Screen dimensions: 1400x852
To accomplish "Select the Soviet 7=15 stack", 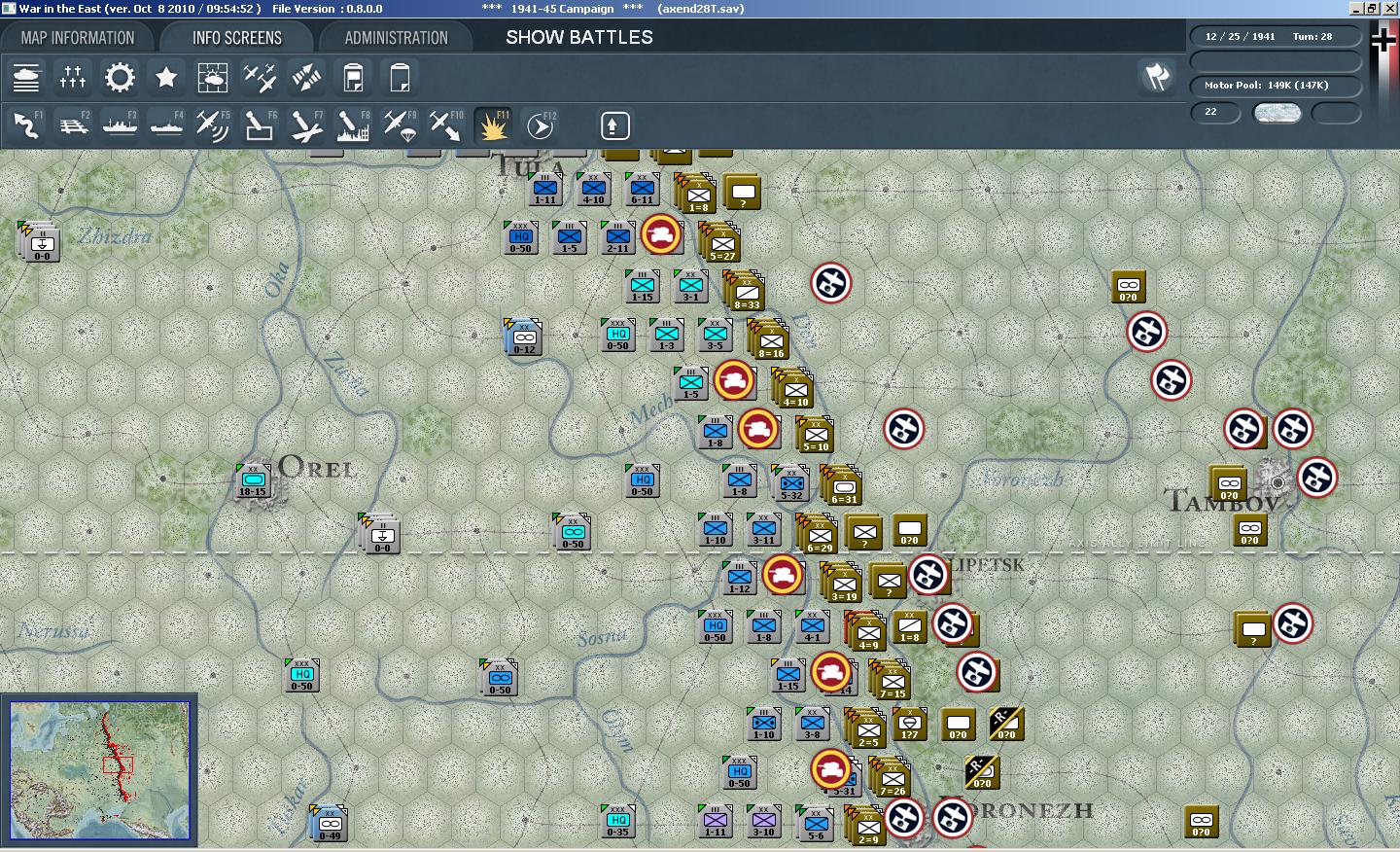I will (x=891, y=680).
